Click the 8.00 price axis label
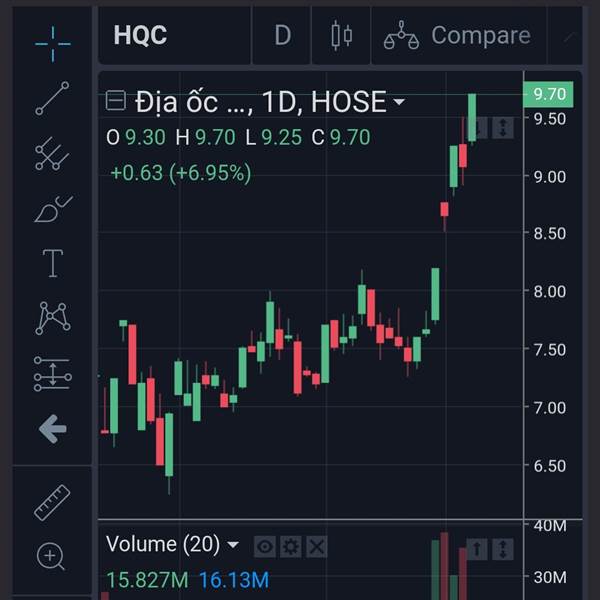This screenshot has width=600, height=600. click(x=549, y=292)
